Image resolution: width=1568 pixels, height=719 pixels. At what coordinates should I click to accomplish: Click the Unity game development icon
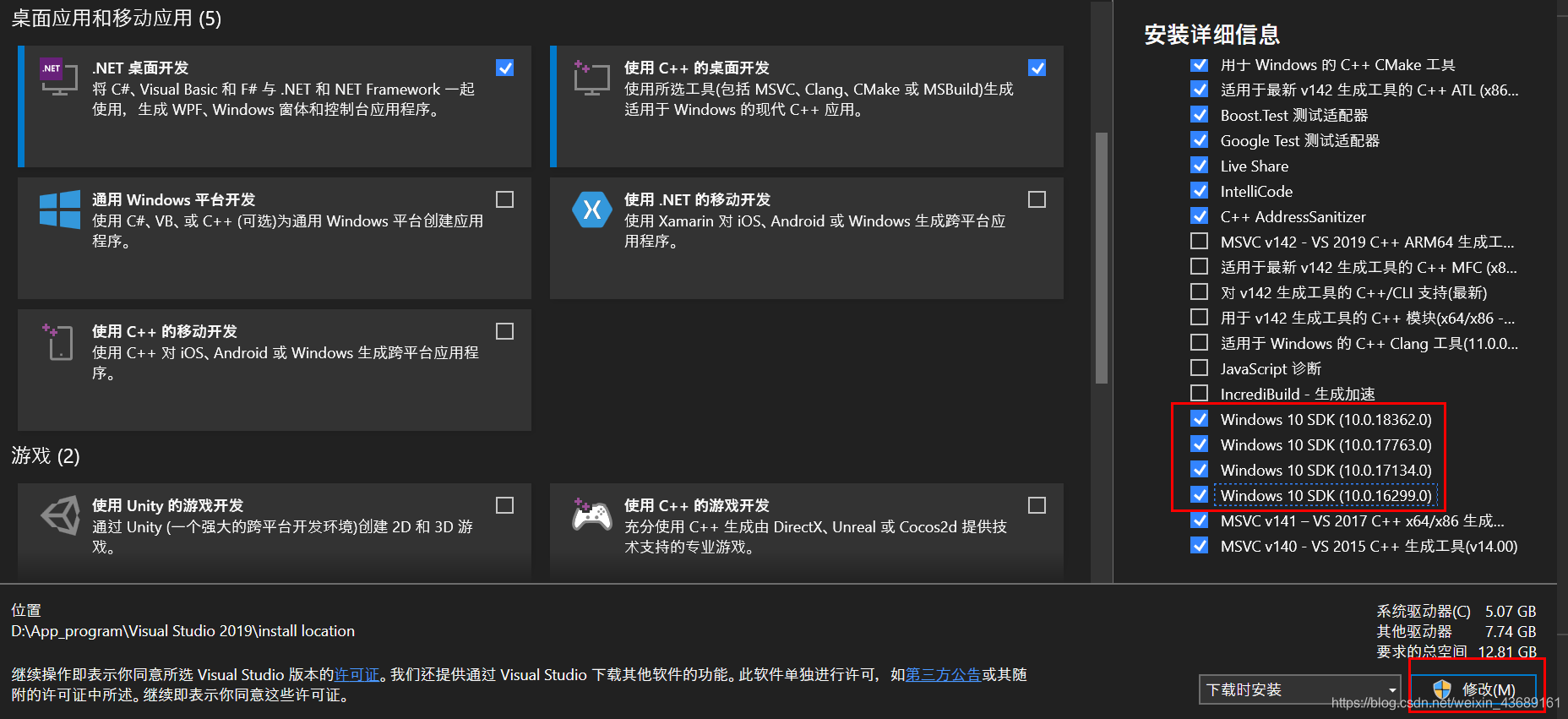pyautogui.click(x=60, y=515)
